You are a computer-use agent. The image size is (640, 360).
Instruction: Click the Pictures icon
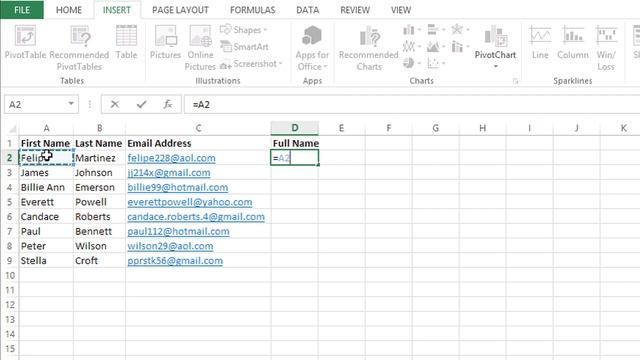(x=165, y=36)
